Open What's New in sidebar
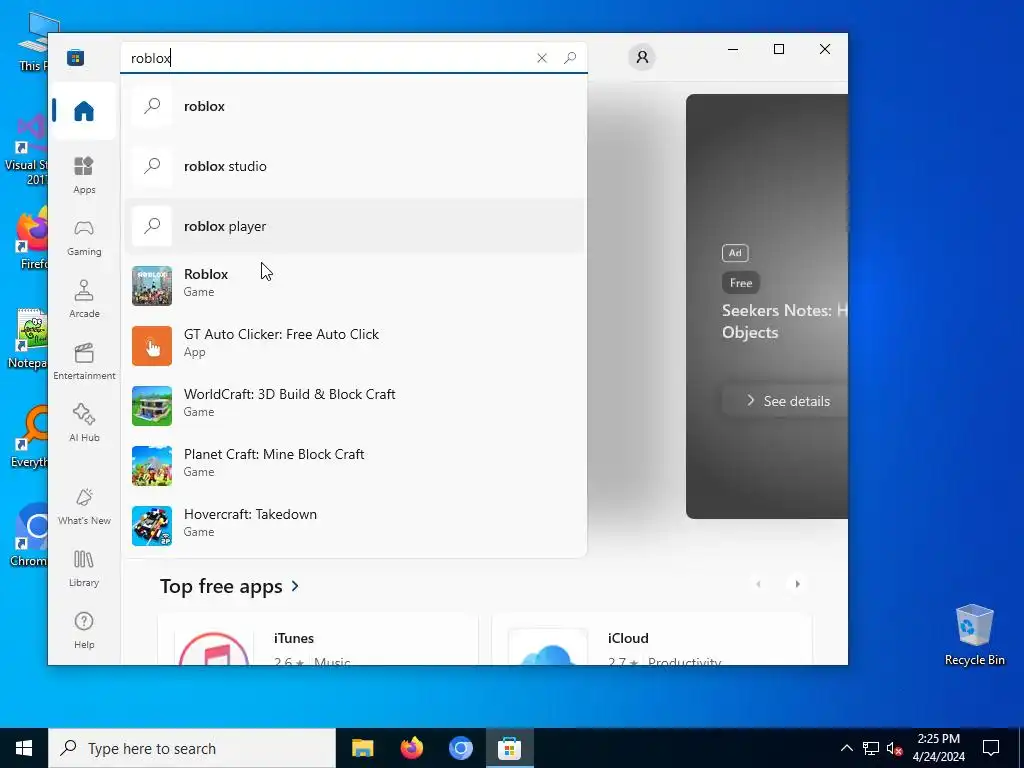This screenshot has width=1024, height=768. (x=84, y=507)
